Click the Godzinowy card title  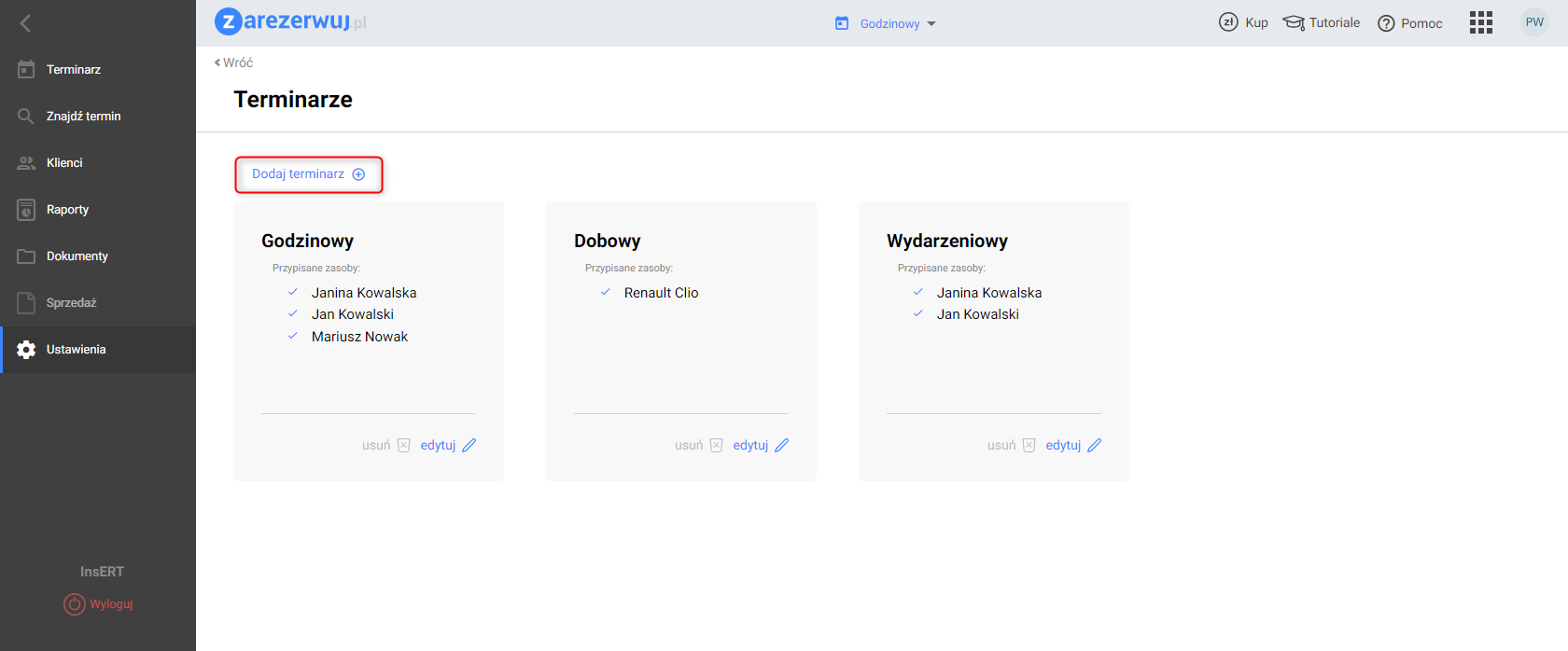(307, 241)
